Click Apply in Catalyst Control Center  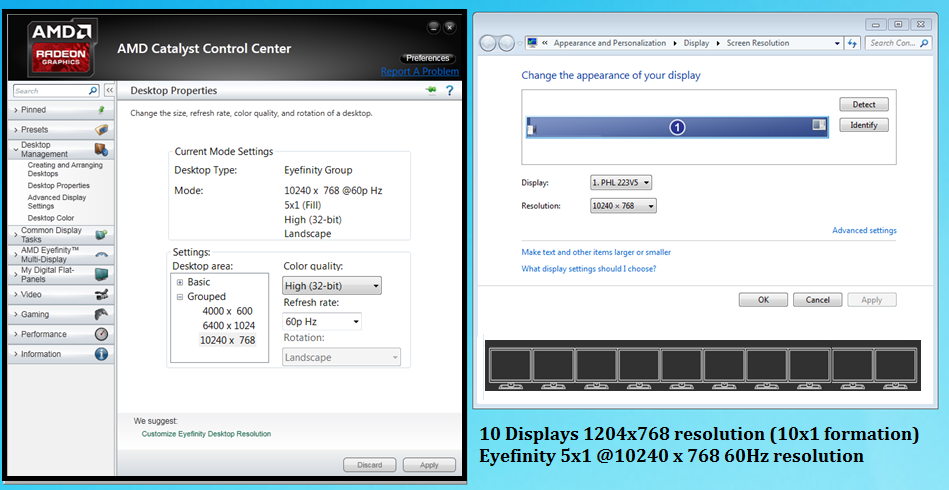429,465
